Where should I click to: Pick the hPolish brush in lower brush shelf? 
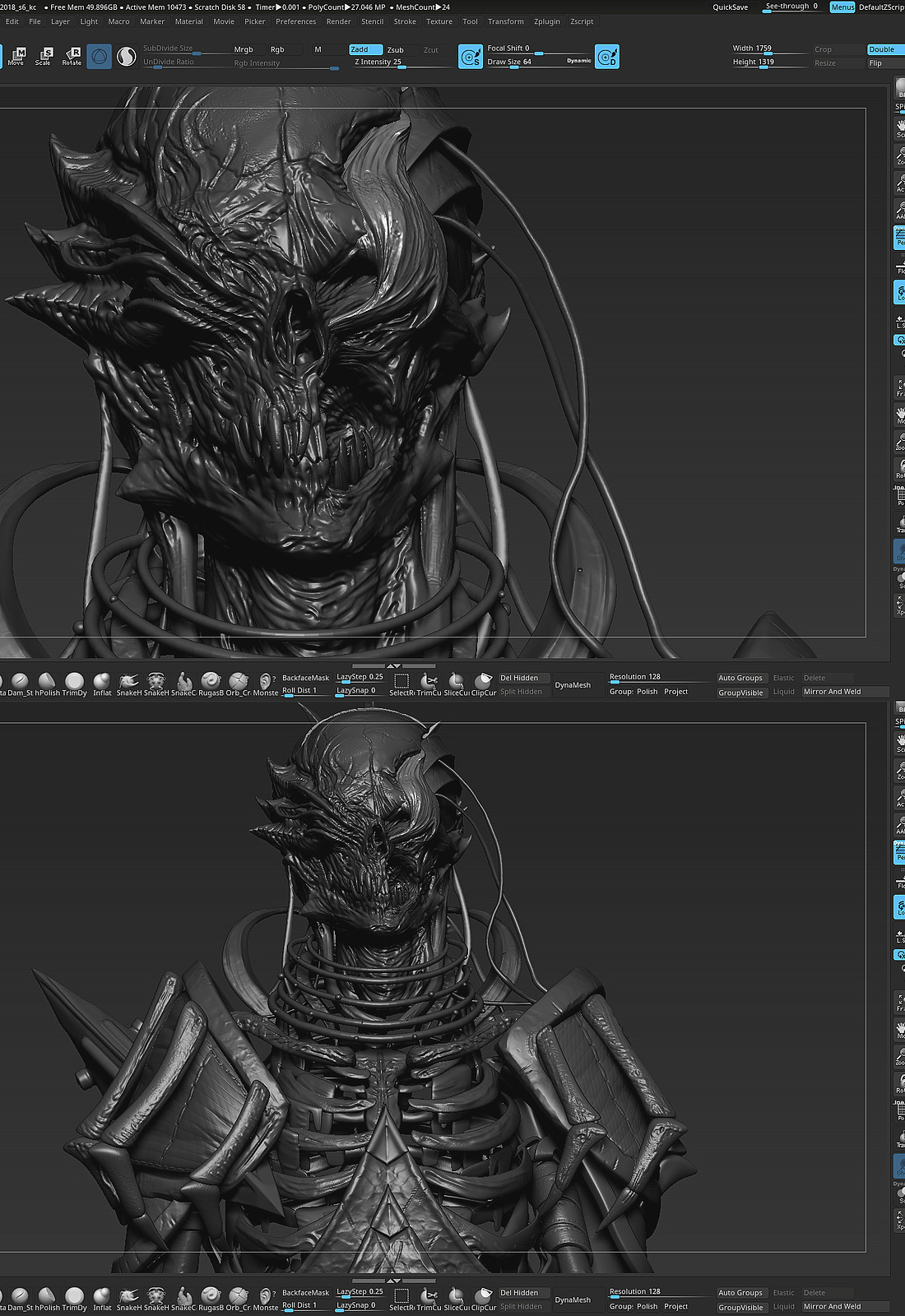[x=47, y=1299]
